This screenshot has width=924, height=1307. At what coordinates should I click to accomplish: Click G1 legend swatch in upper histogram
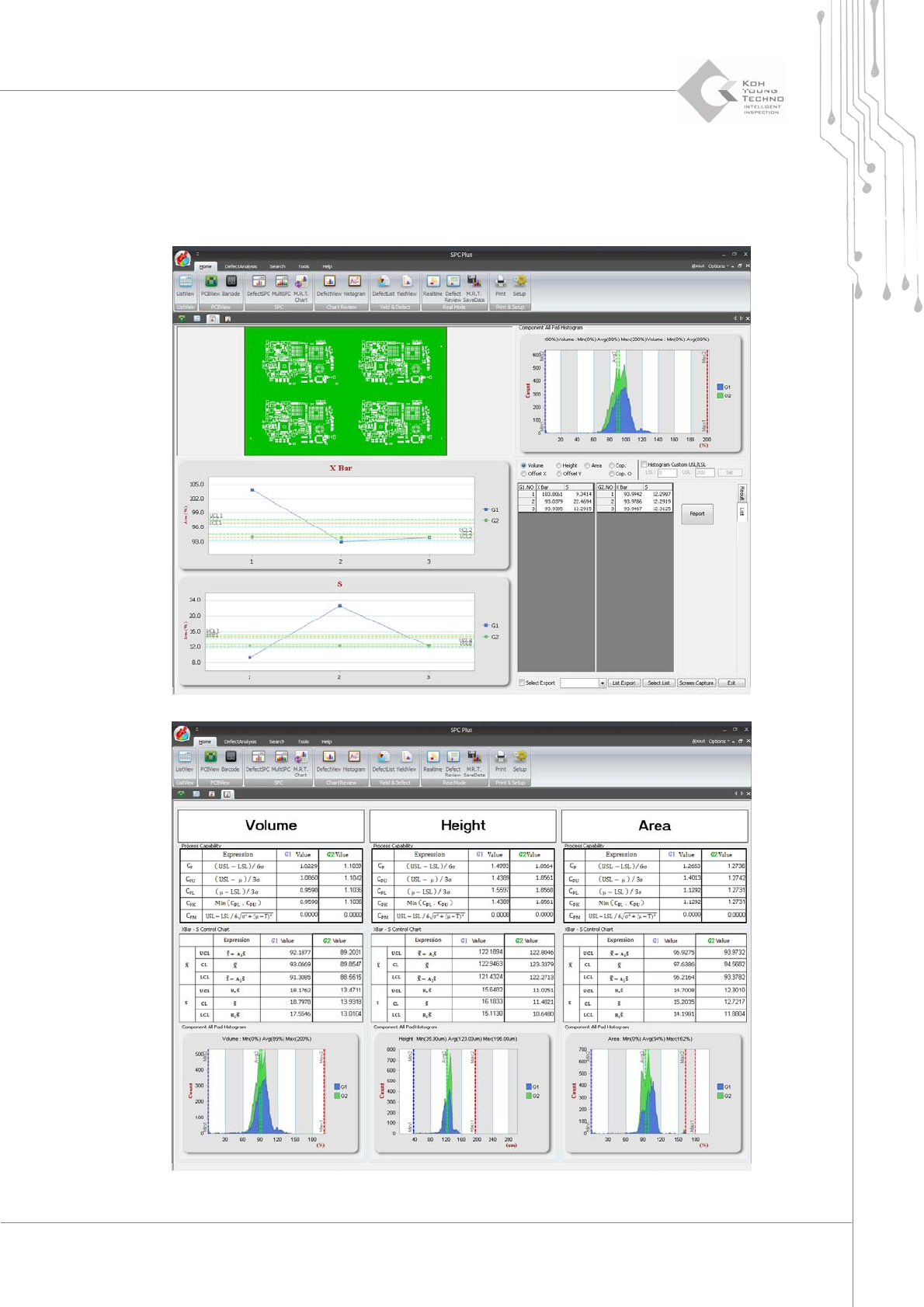coord(720,387)
